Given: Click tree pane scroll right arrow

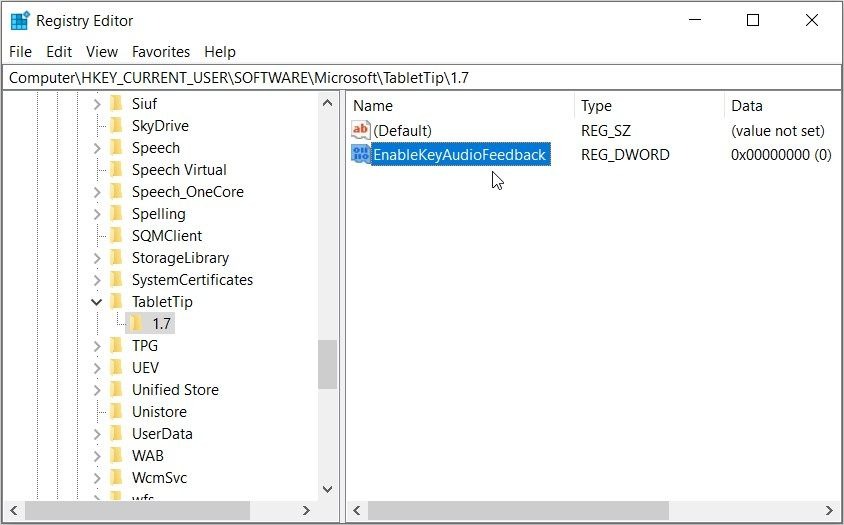Looking at the screenshot, I should click(306, 510).
